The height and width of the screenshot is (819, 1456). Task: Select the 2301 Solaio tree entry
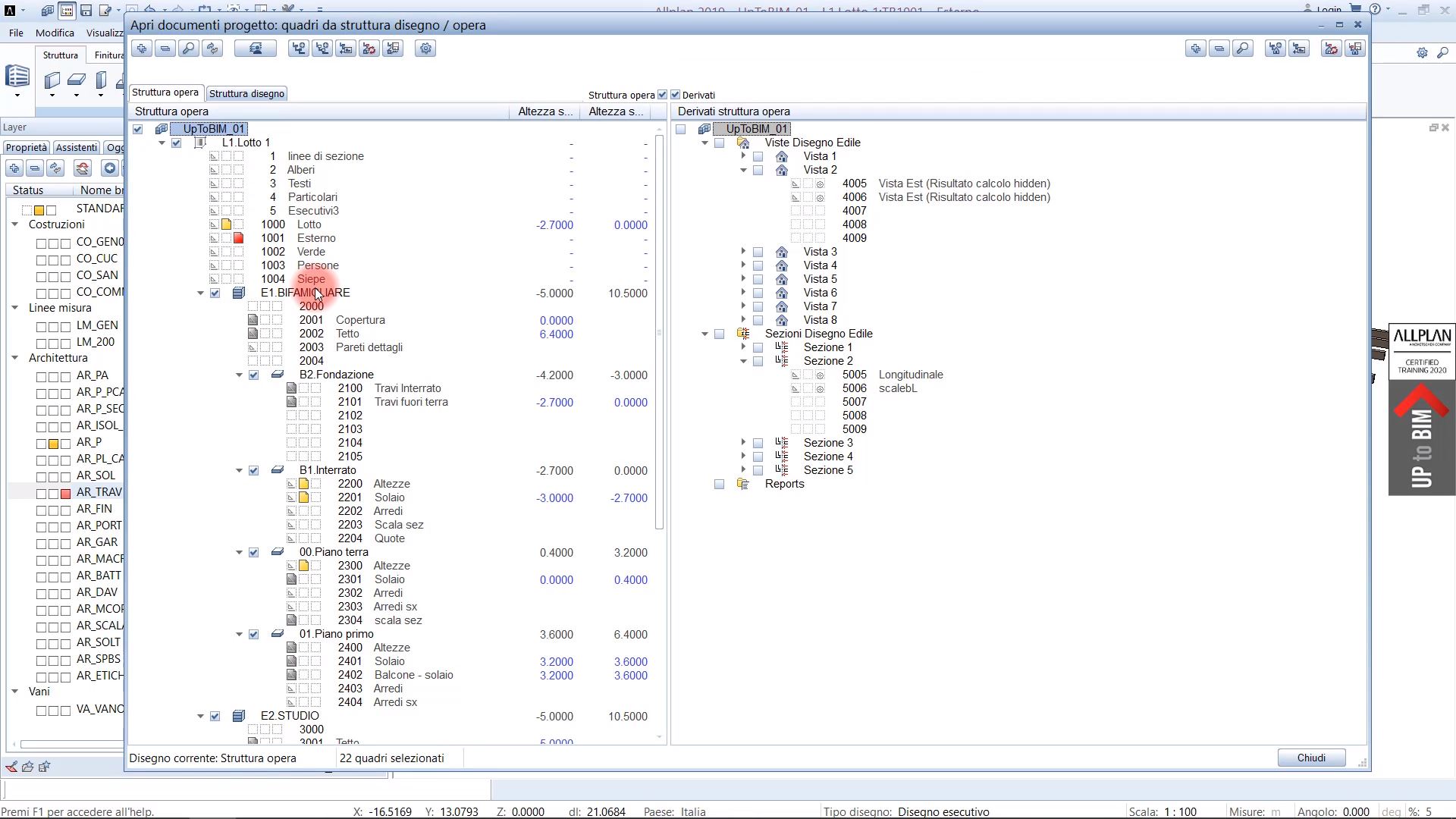(371, 579)
